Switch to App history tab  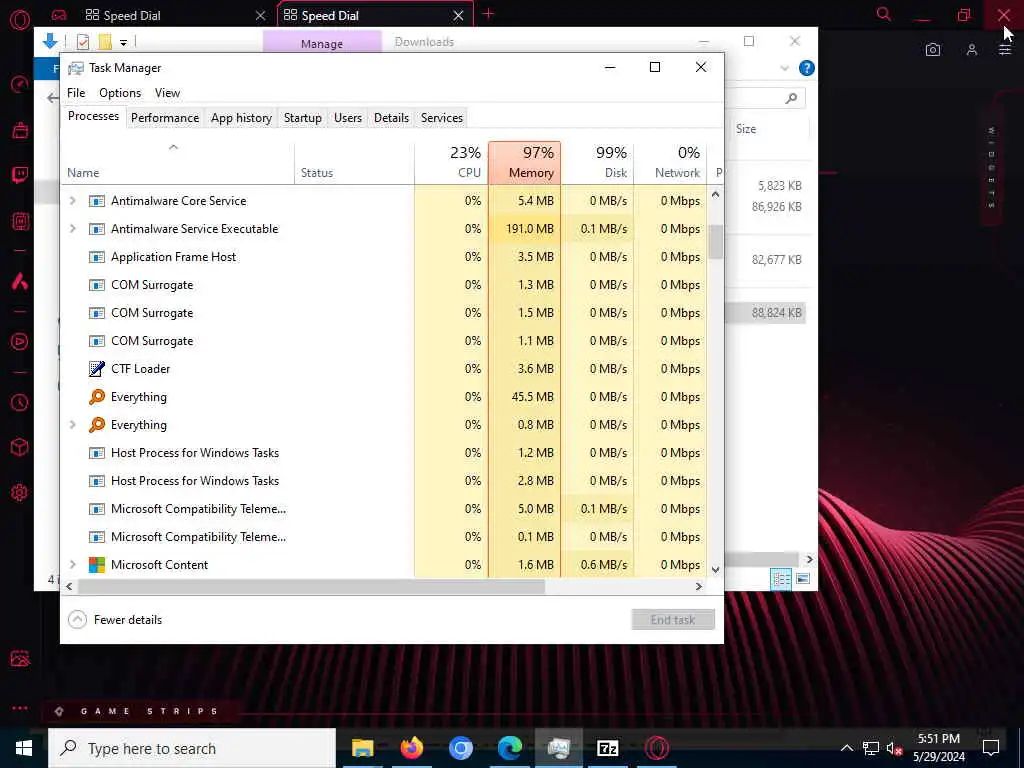pos(241,118)
